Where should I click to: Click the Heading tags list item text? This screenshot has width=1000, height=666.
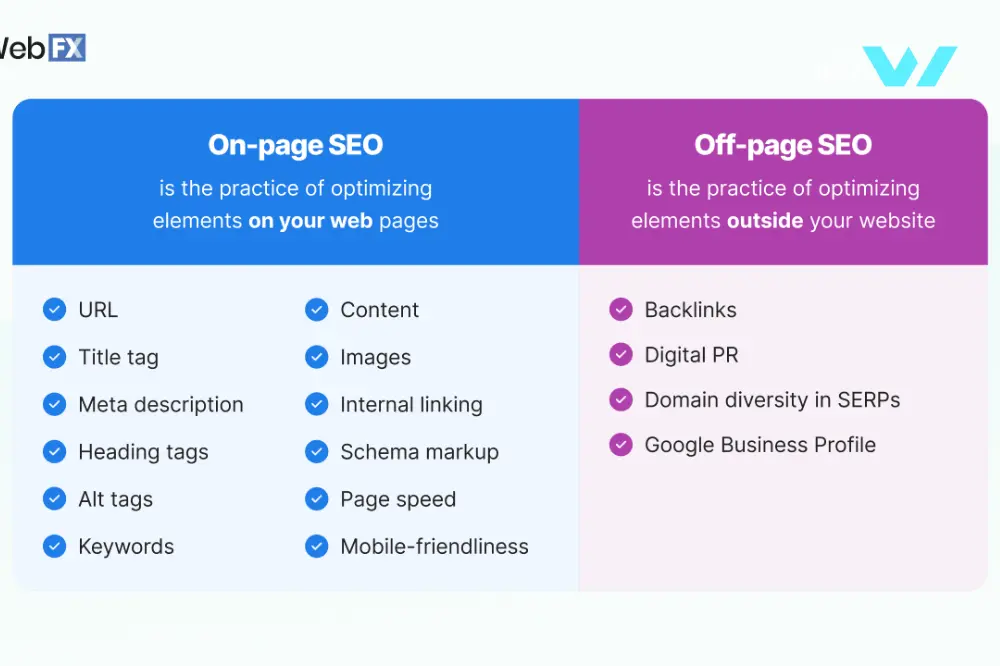(x=143, y=452)
